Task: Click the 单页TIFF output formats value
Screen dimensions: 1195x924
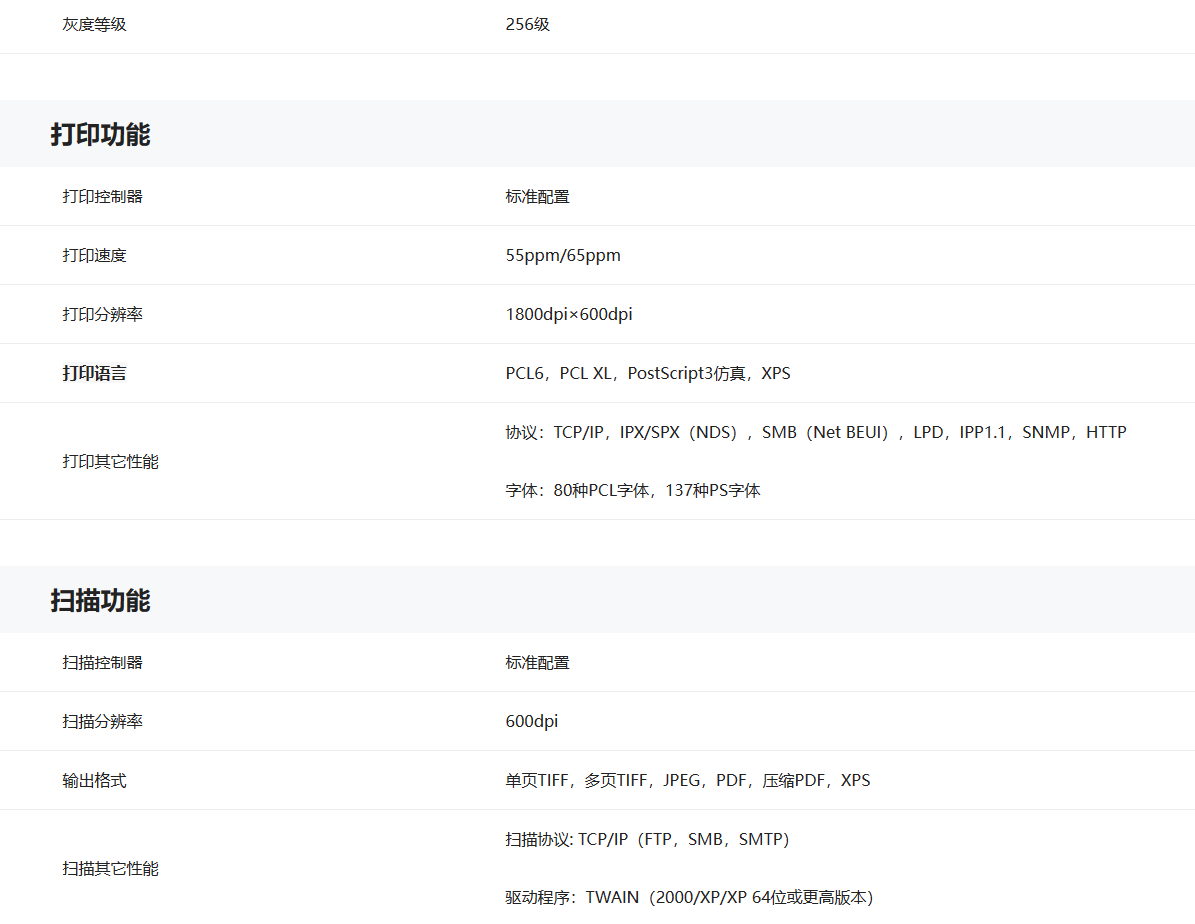Action: point(687,781)
